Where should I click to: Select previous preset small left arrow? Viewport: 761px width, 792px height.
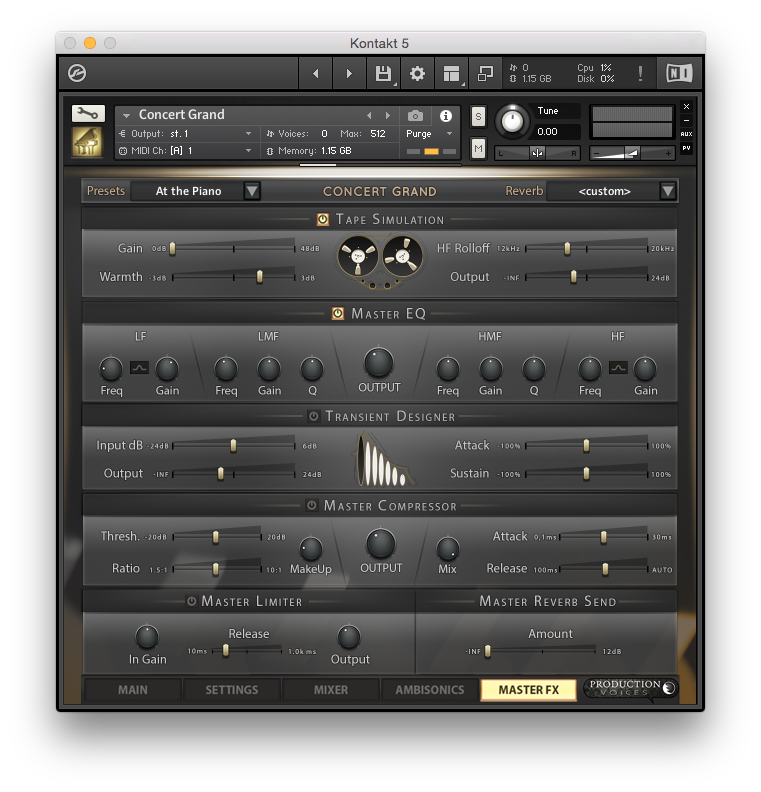pos(369,116)
